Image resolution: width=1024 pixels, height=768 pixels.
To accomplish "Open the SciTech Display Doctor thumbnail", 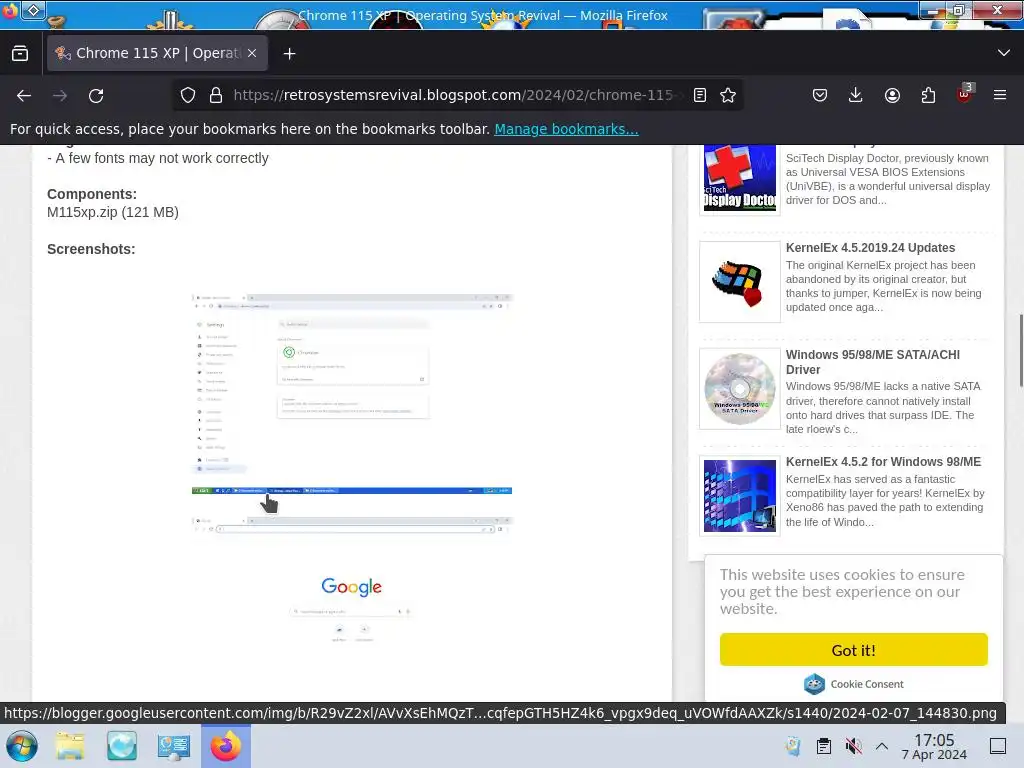I will tap(739, 178).
